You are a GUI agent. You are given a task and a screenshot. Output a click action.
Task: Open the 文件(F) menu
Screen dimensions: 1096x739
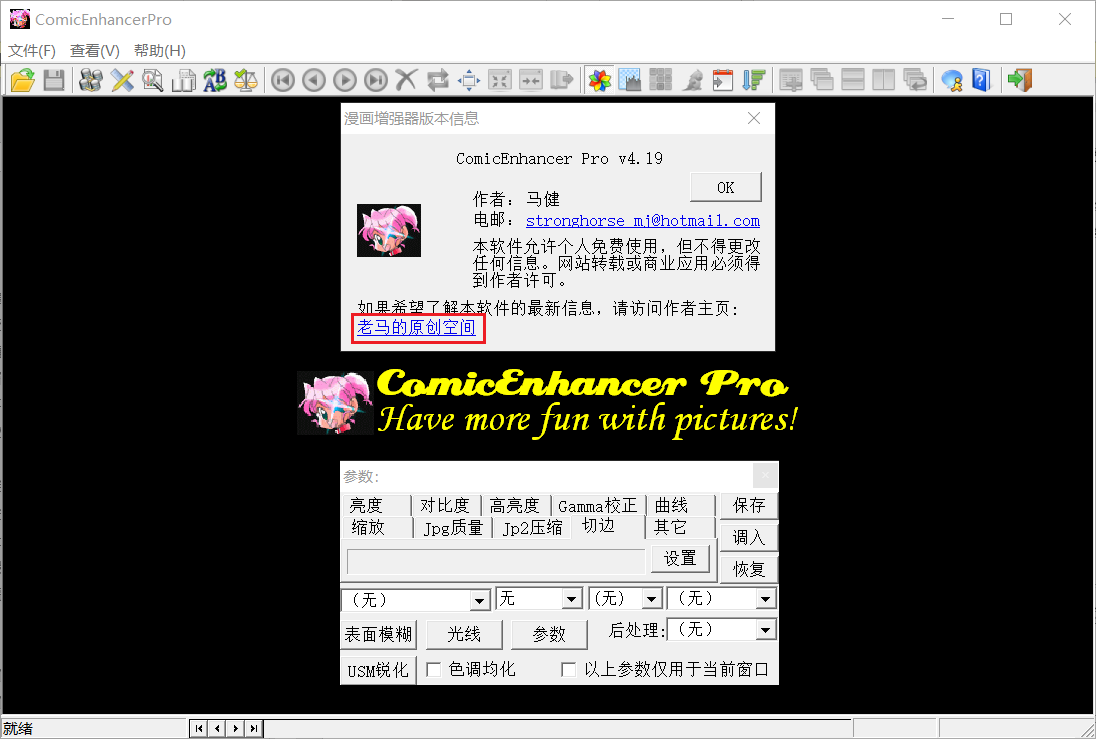point(32,50)
